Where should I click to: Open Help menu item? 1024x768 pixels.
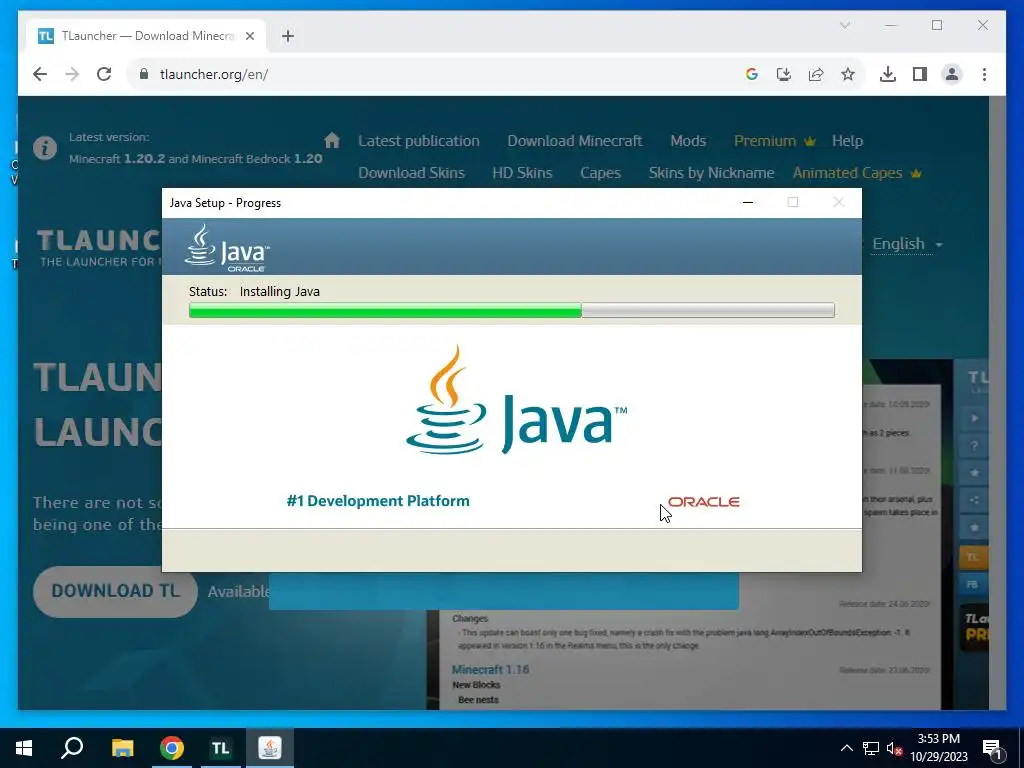[x=848, y=141]
